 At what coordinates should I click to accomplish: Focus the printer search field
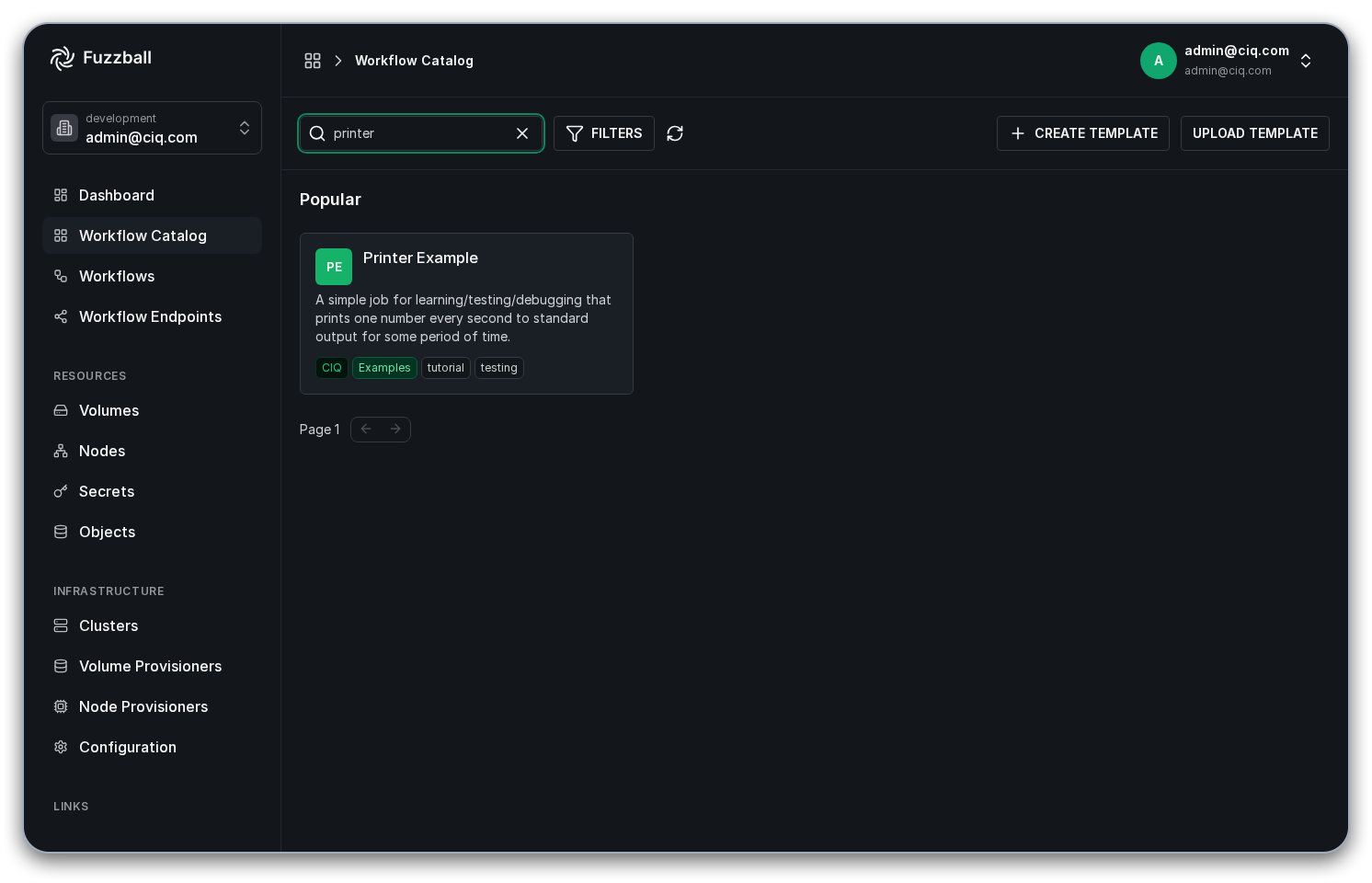(x=421, y=133)
